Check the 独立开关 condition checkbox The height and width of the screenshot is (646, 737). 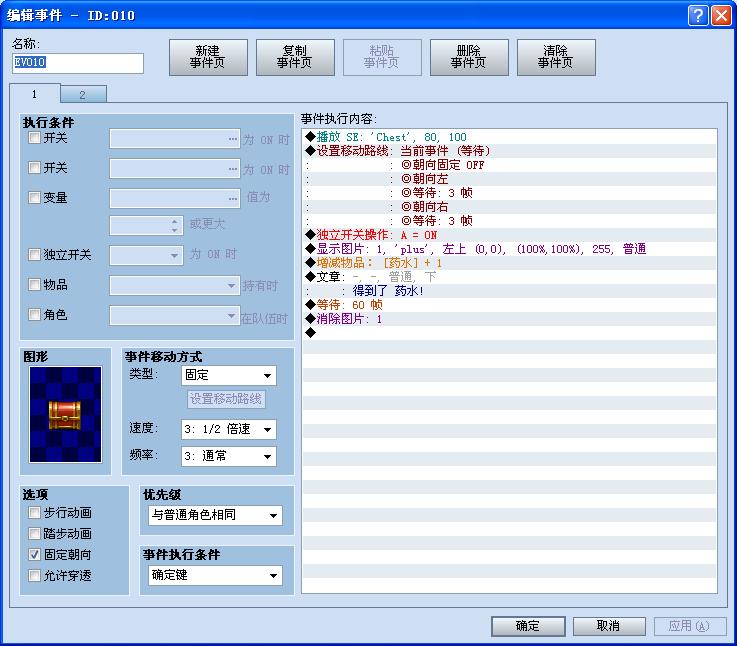pos(34,255)
